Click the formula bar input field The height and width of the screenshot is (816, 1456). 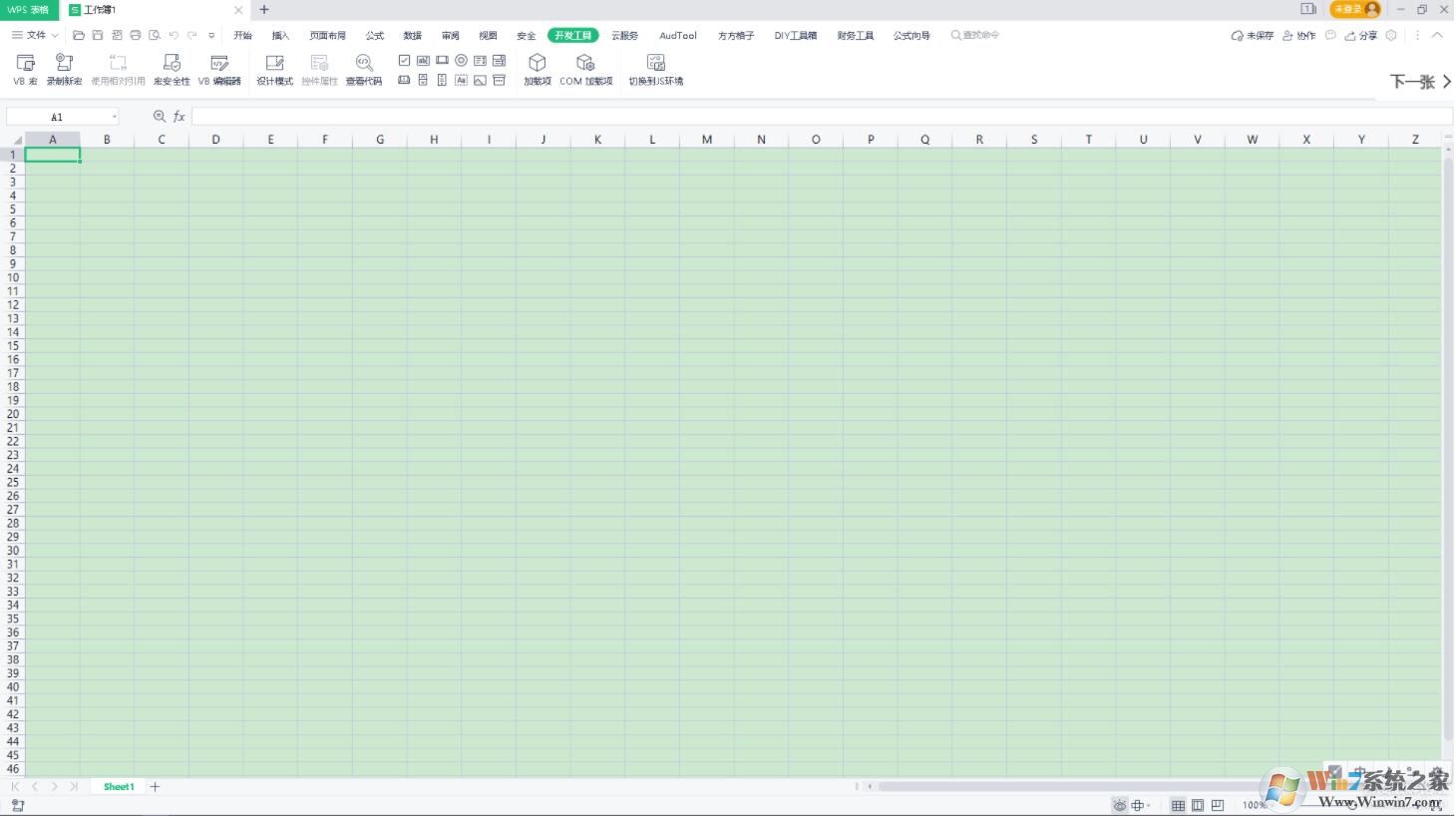click(x=798, y=117)
